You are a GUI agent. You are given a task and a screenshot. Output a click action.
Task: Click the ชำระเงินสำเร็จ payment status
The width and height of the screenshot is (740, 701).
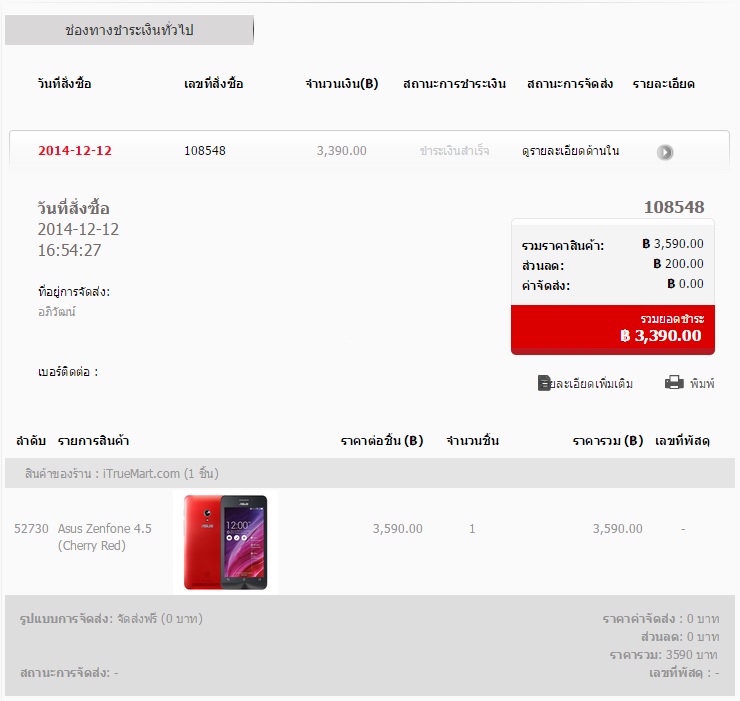click(x=454, y=151)
